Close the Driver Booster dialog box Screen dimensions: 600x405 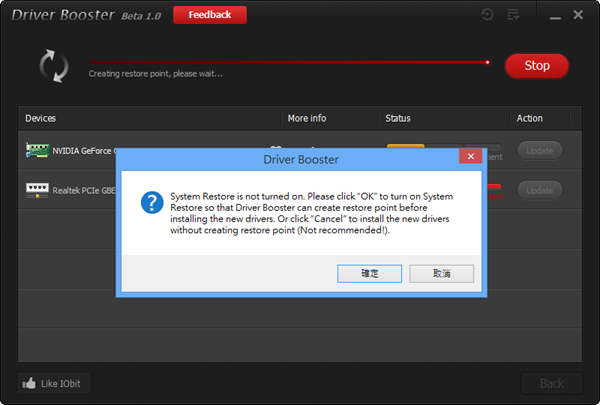click(471, 156)
